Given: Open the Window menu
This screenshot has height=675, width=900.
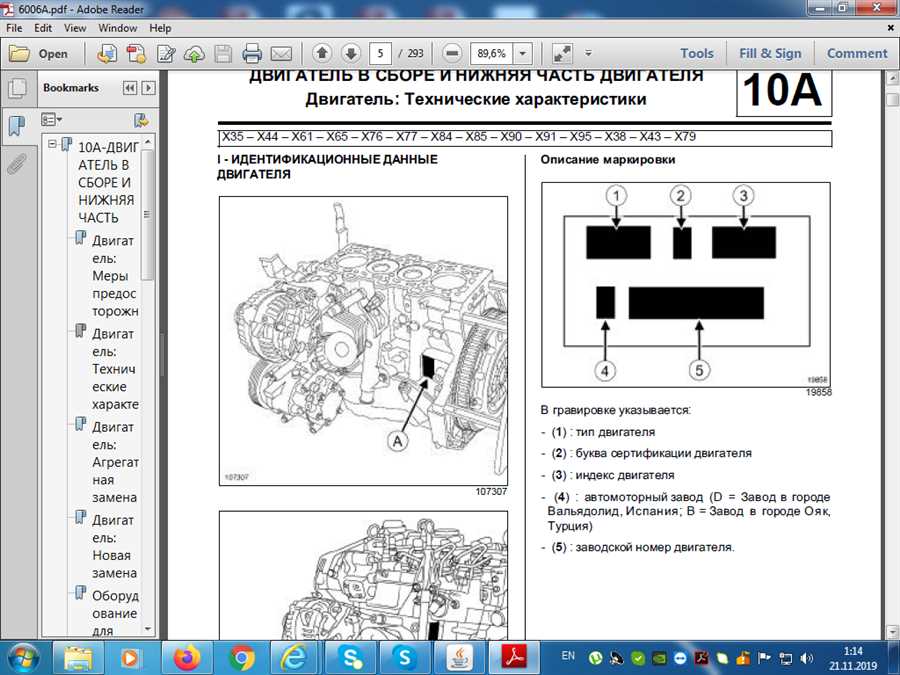Looking at the screenshot, I should (118, 29).
